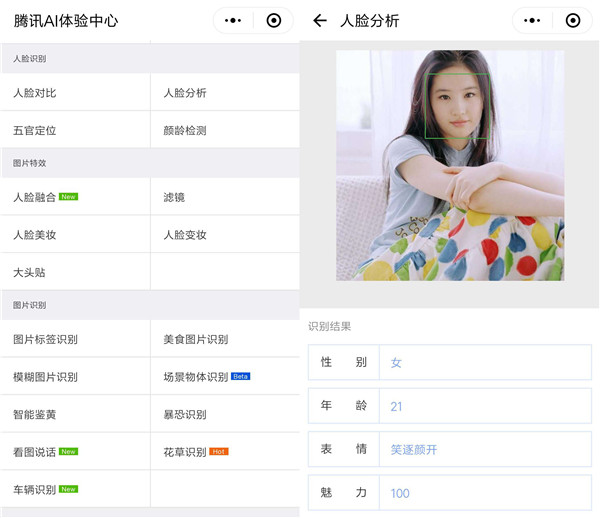
Task: Open the three-dot menu in the 腾讯AI体验中心 header
Action: (233, 20)
